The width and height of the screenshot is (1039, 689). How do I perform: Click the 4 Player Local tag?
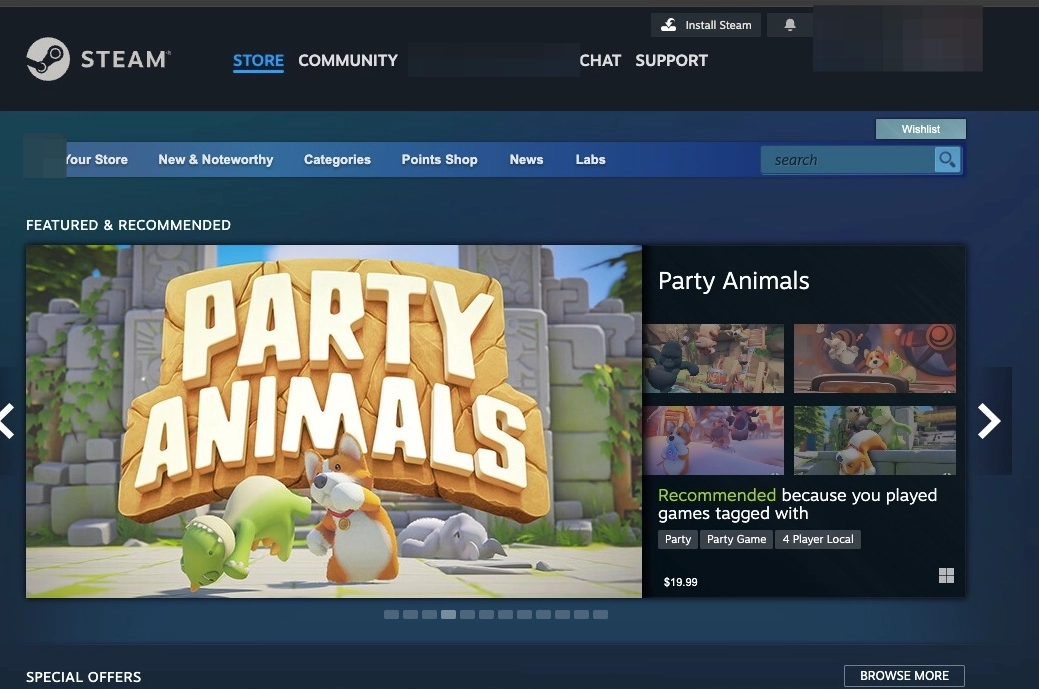click(818, 539)
